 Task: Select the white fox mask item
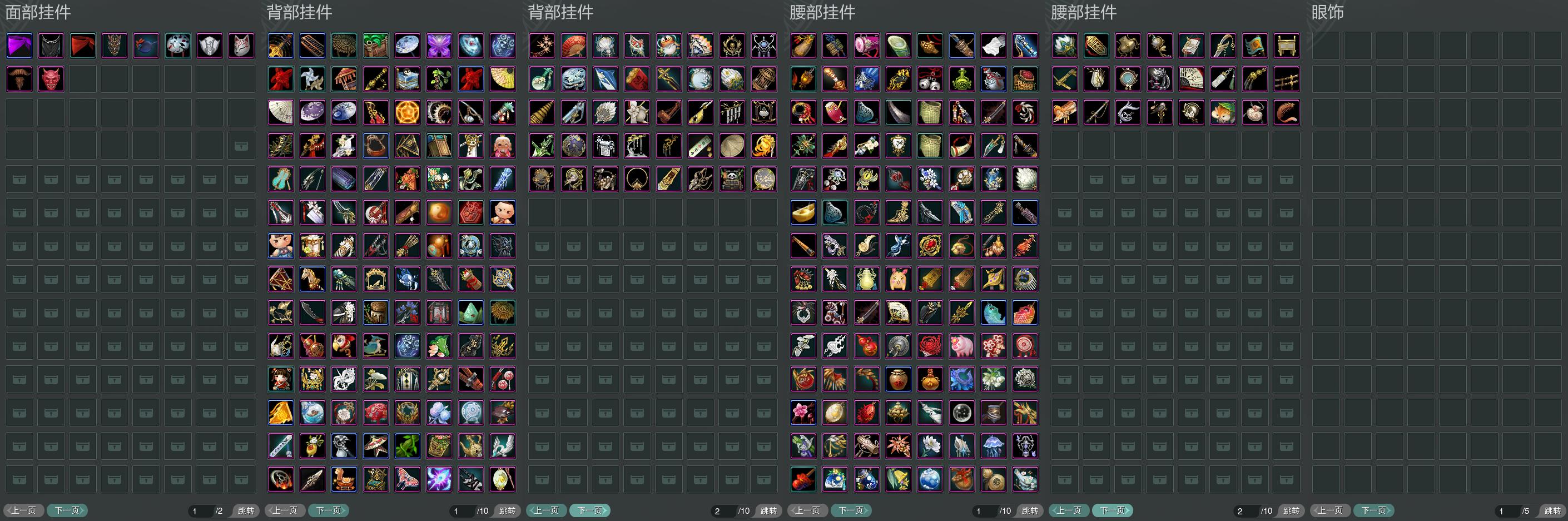coord(241,46)
